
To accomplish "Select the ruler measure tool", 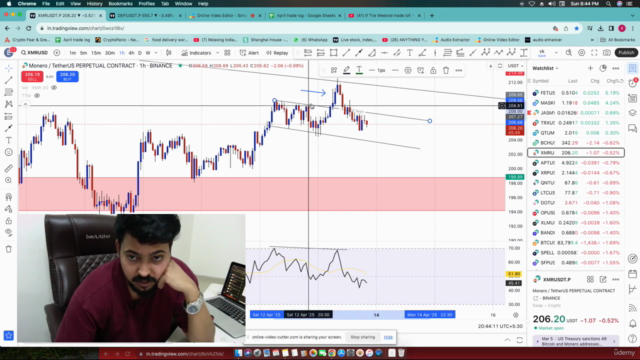I will (x=9, y=168).
